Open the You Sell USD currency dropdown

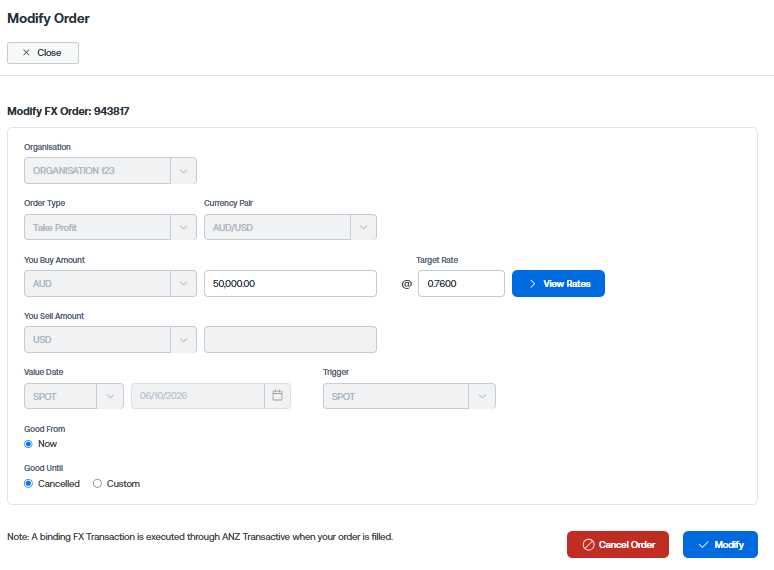[110, 340]
